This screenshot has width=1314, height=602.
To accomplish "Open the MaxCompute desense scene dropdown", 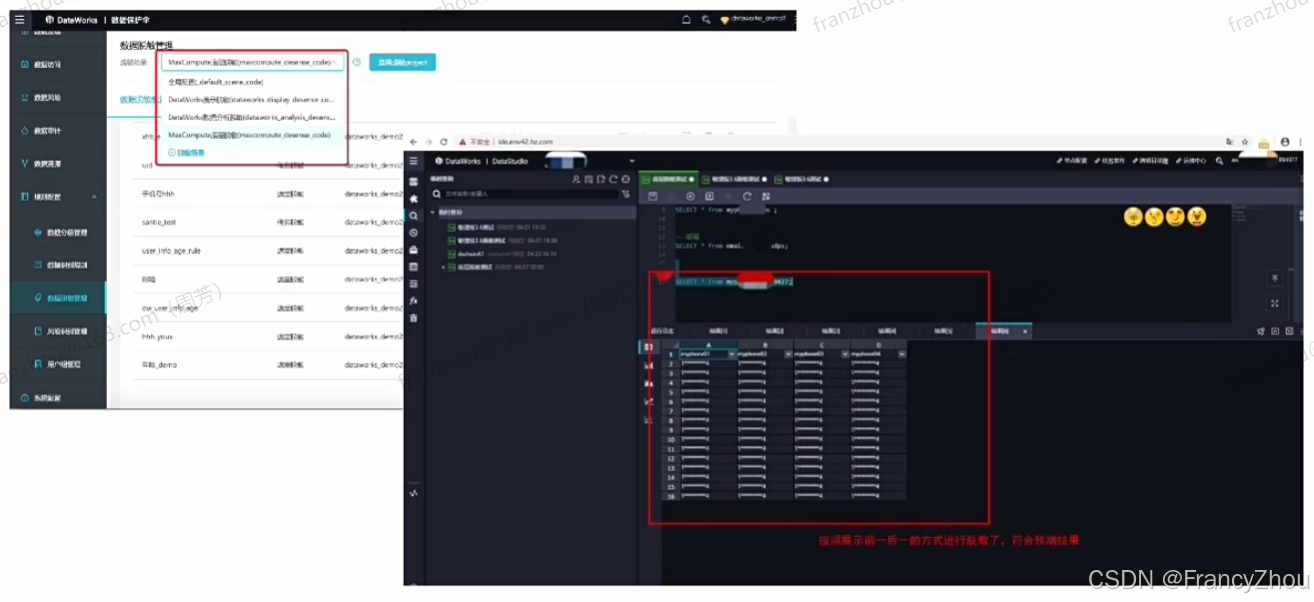I will (252, 62).
